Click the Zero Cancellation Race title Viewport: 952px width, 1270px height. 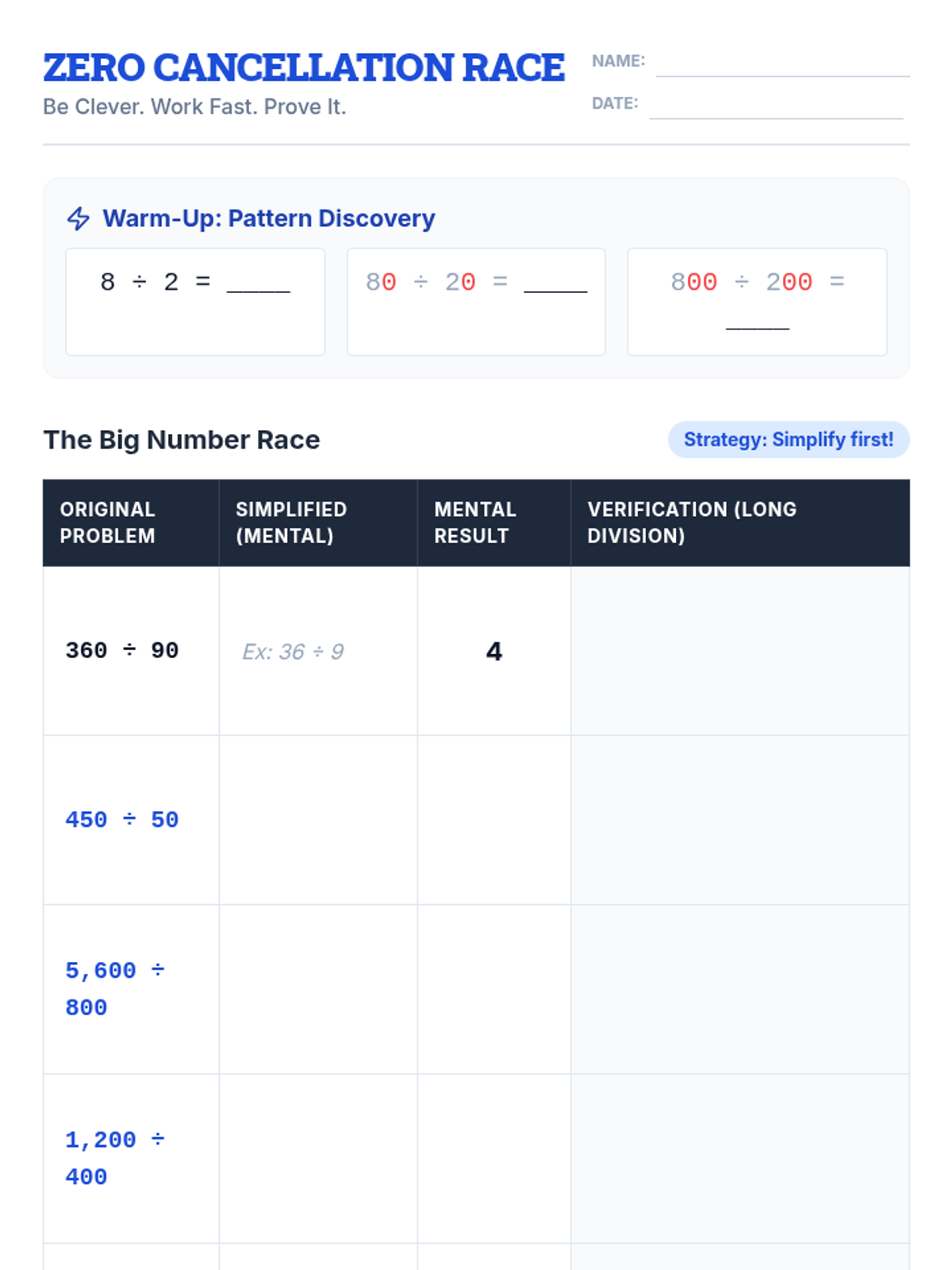point(303,68)
